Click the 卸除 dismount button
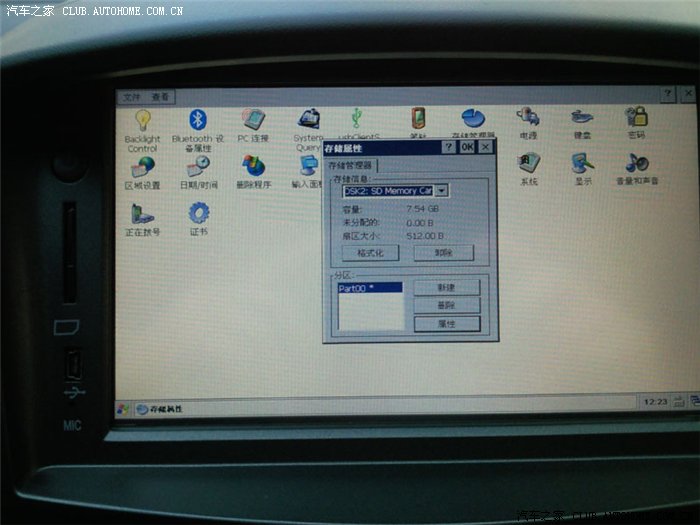Screen dimensions: 700x525 click(444, 253)
